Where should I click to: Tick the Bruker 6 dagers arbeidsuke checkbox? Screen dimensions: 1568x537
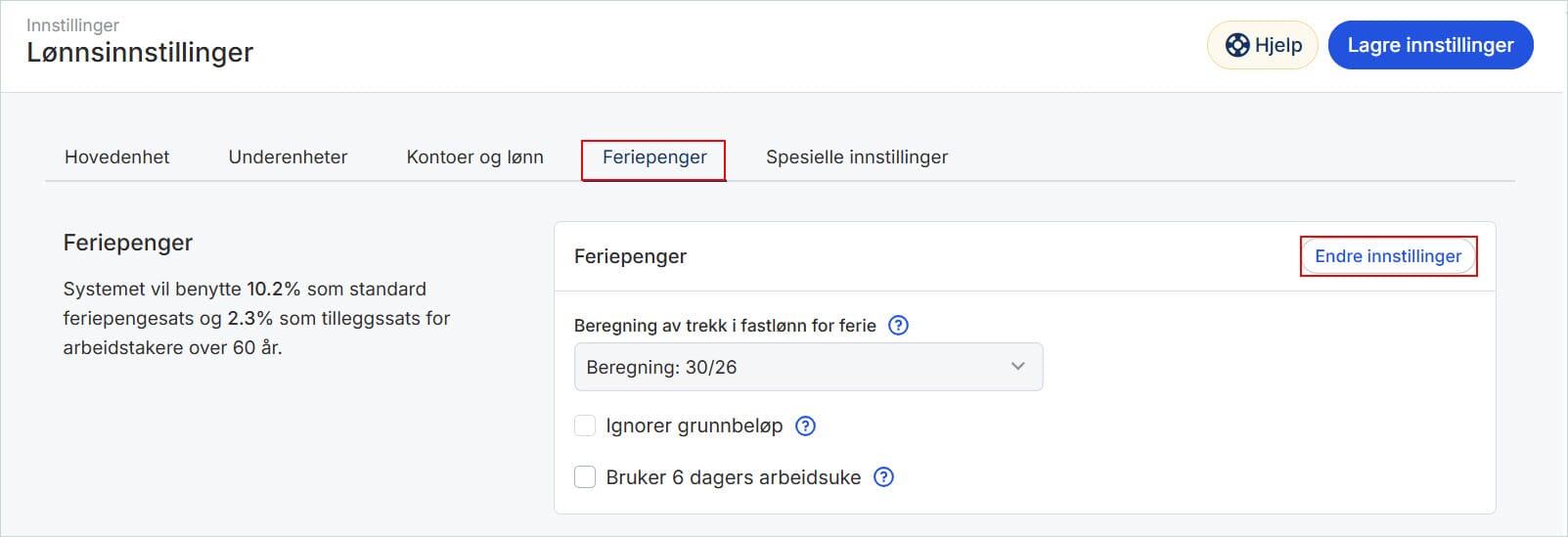[x=585, y=477]
